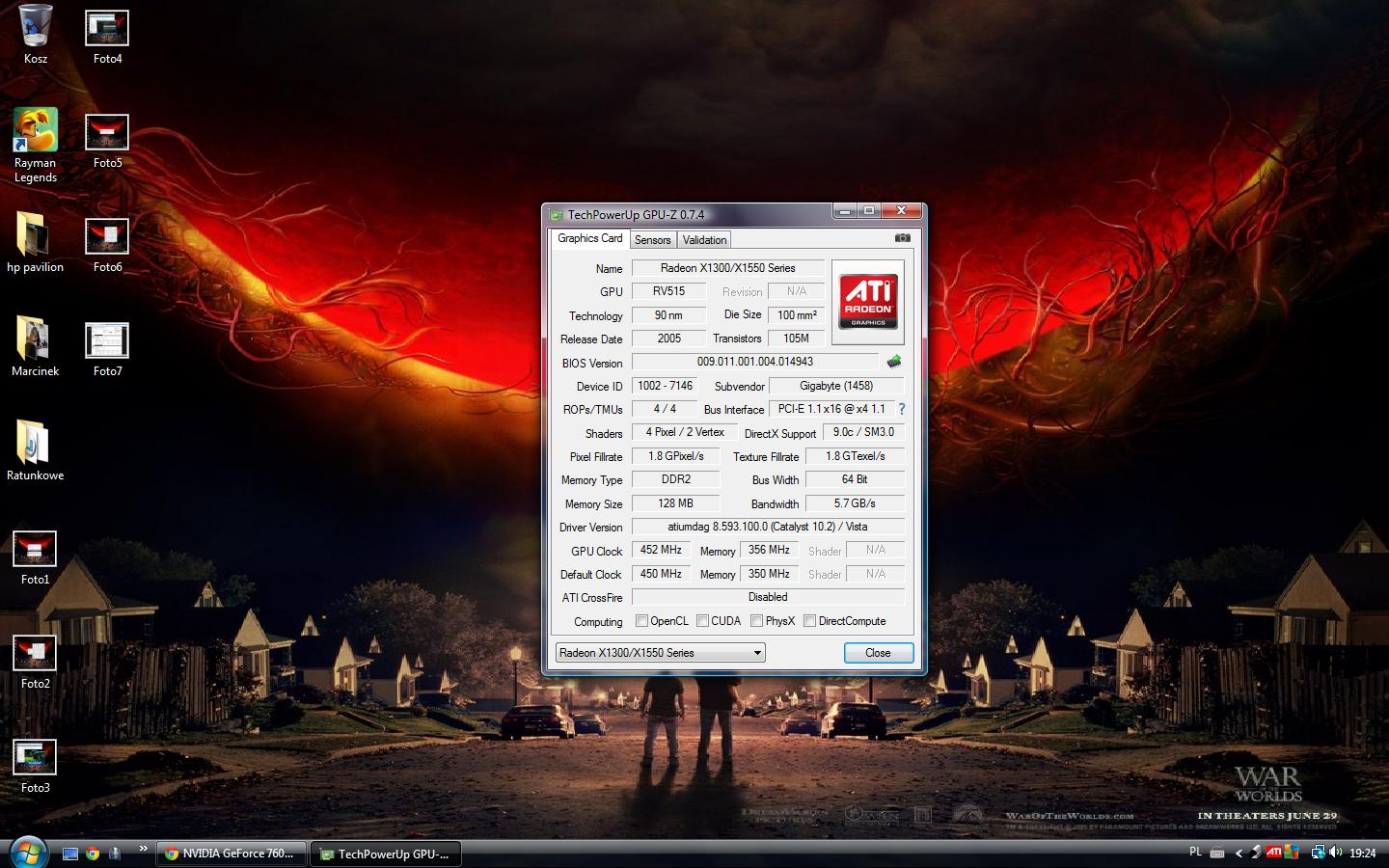1389x868 pixels.
Task: Click the Name field Radeon X1300/X1550 Series
Action: coord(728,268)
